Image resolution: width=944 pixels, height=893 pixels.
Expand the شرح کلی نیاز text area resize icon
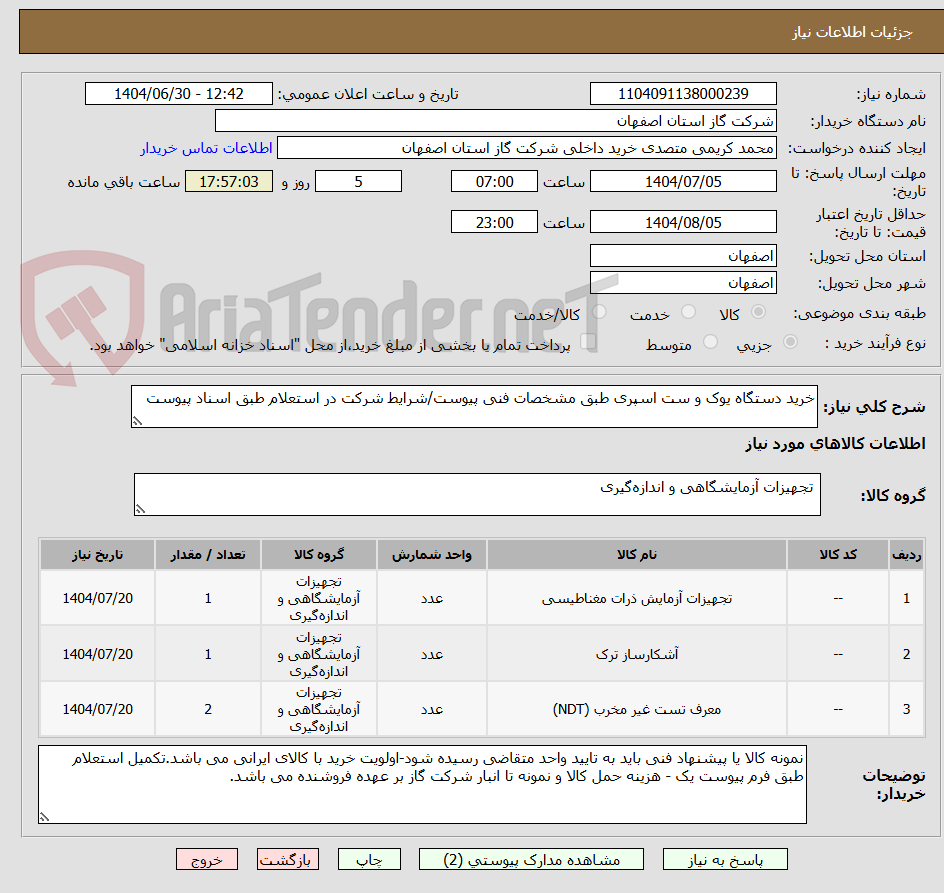140,419
